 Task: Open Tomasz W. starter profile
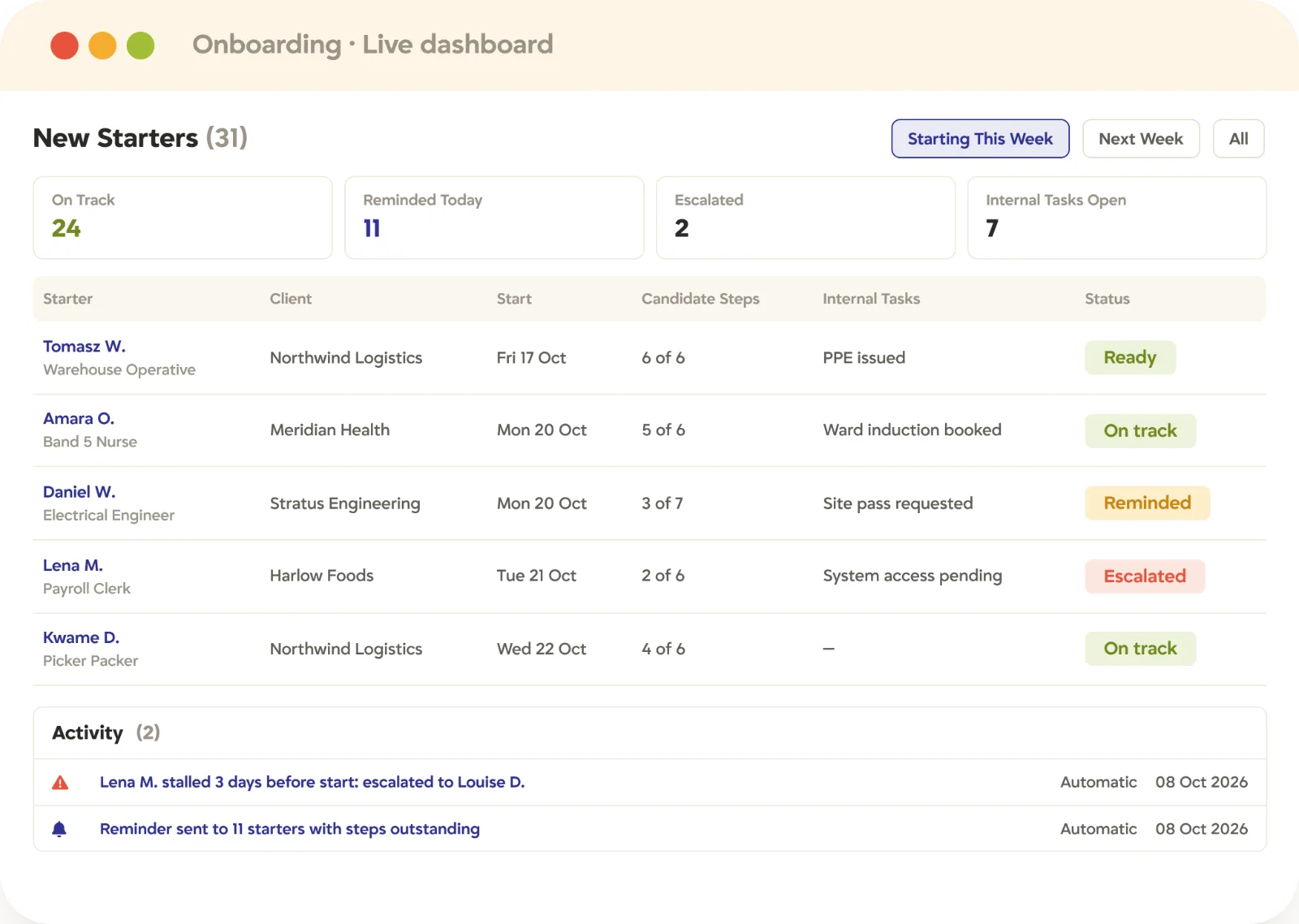(x=84, y=347)
